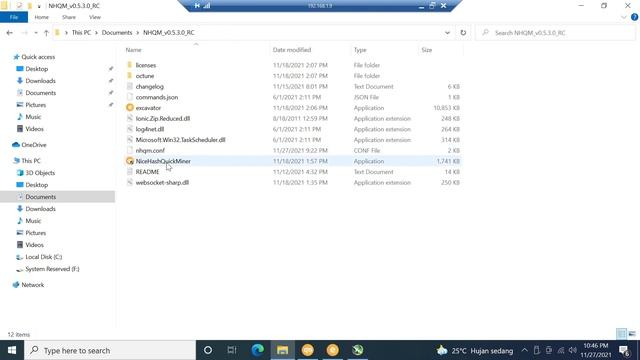The width and height of the screenshot is (640, 360).
Task: Open Task View on taskbar
Action: click(232, 350)
